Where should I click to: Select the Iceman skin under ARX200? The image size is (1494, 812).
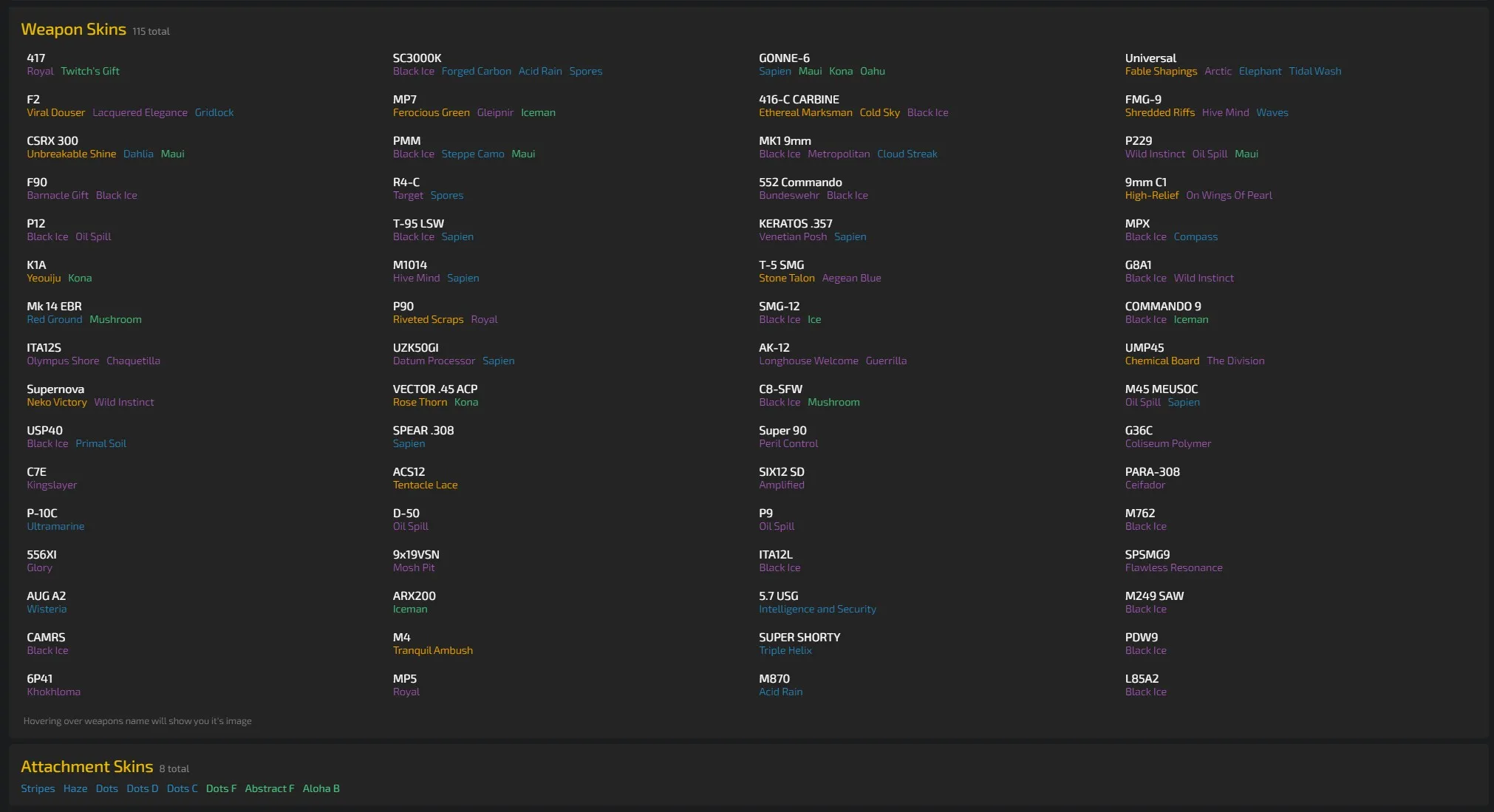pos(410,609)
